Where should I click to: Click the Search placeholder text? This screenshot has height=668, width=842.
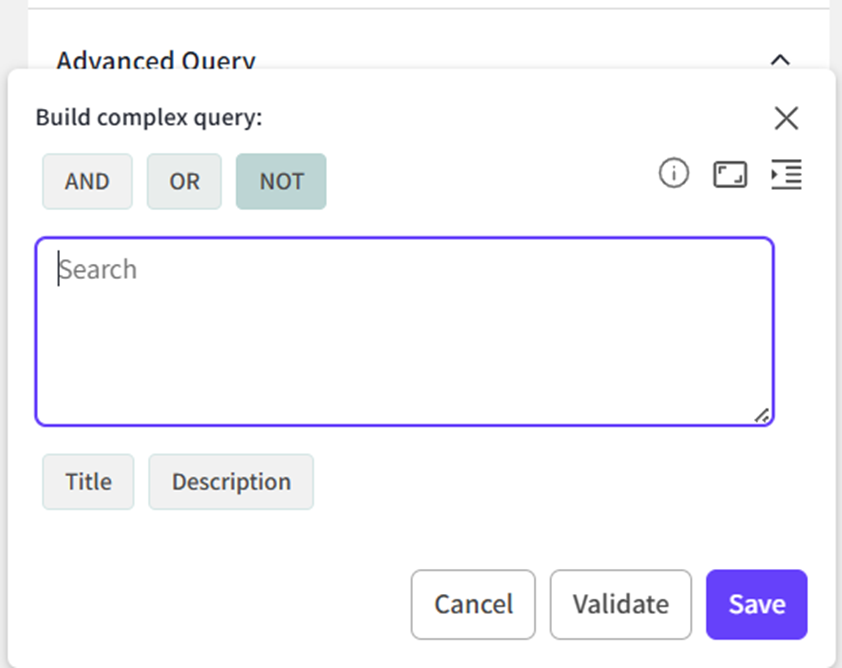click(x=98, y=270)
